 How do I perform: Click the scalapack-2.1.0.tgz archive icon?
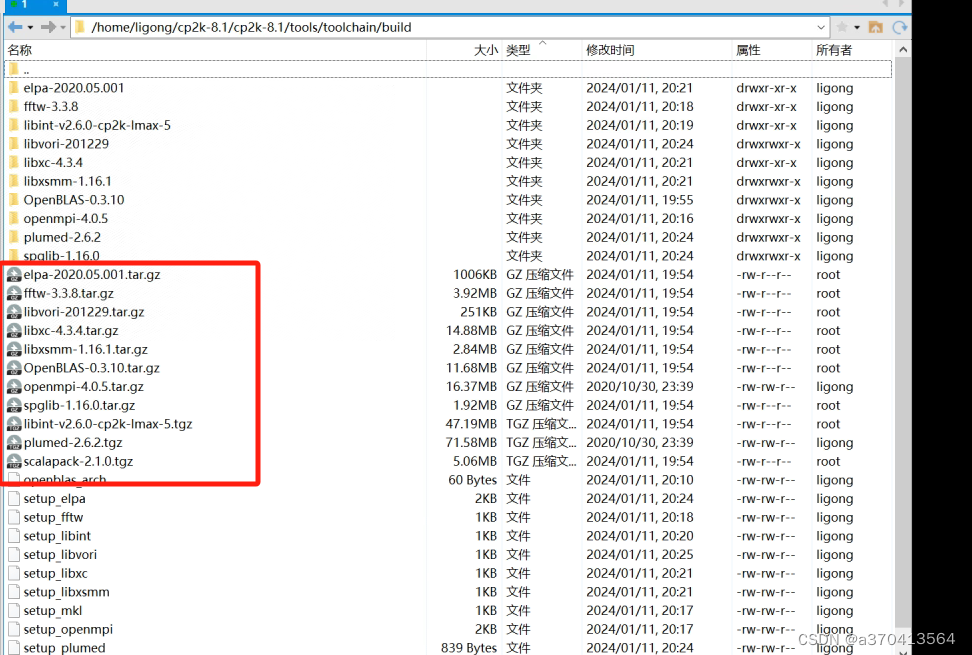[13, 461]
